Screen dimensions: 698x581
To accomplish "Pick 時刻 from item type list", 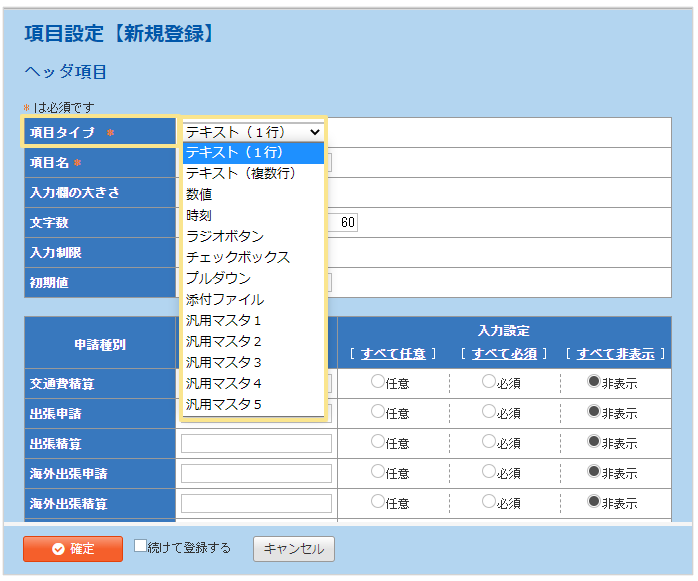I will tap(199, 215).
